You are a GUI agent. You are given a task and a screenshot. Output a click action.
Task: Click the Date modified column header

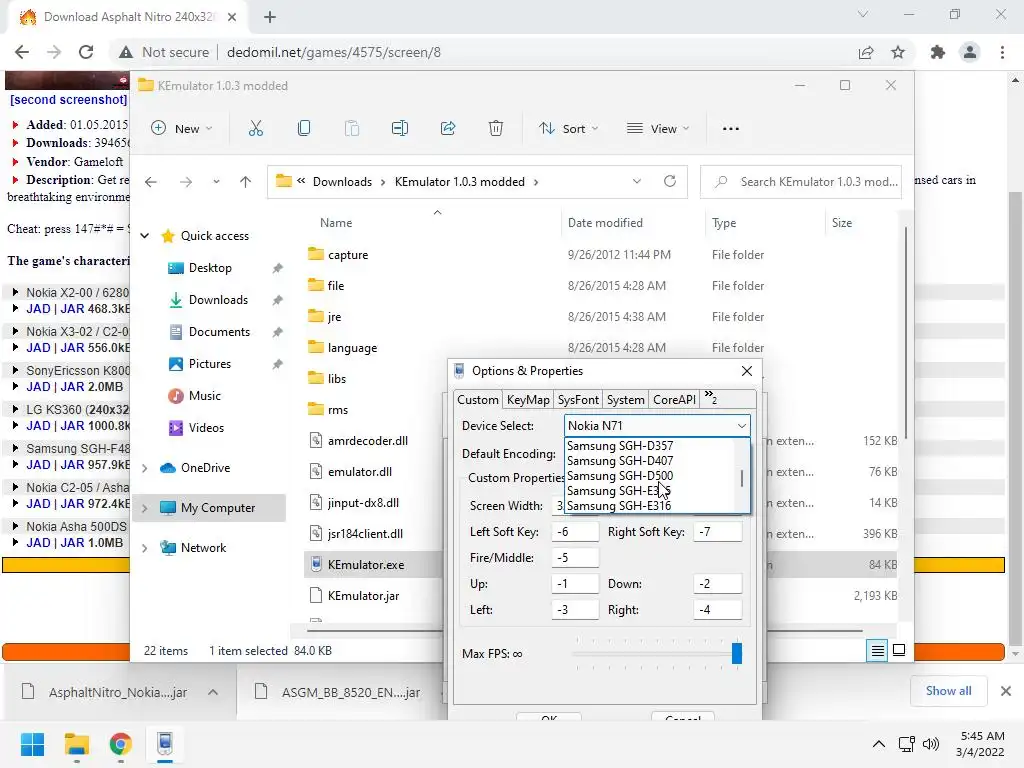click(x=605, y=223)
